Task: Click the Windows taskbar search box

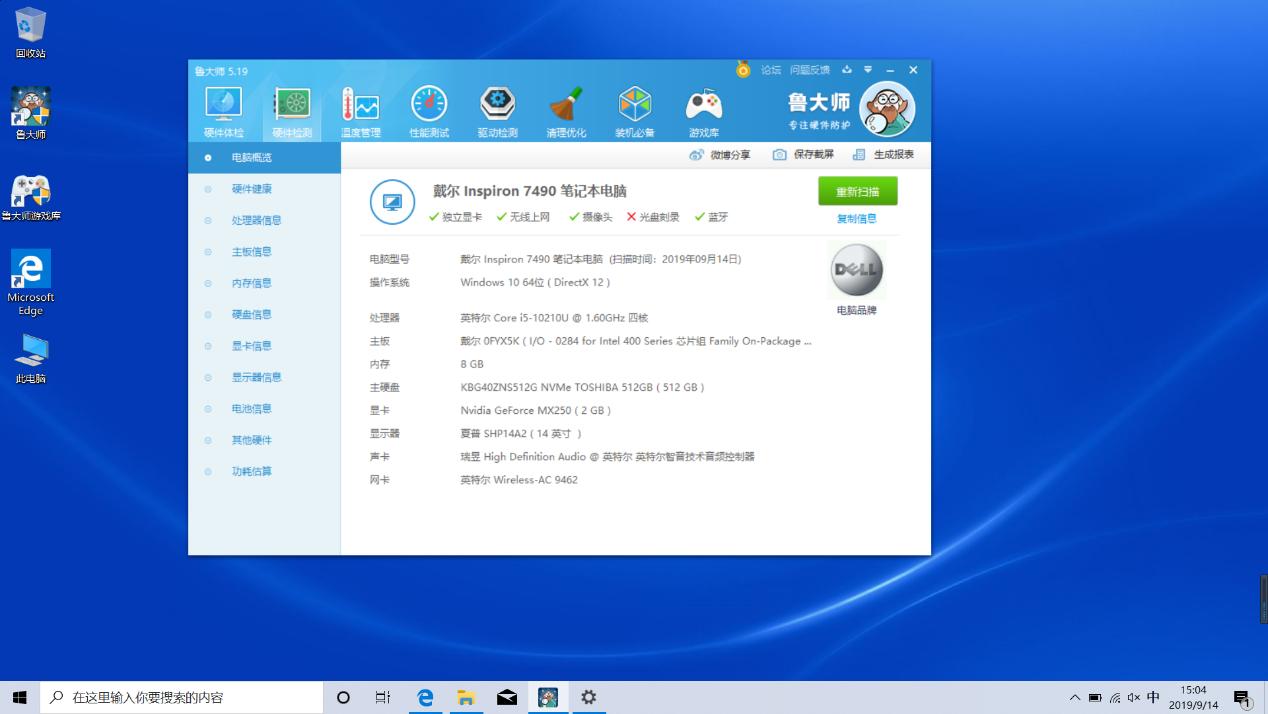Action: 182,698
